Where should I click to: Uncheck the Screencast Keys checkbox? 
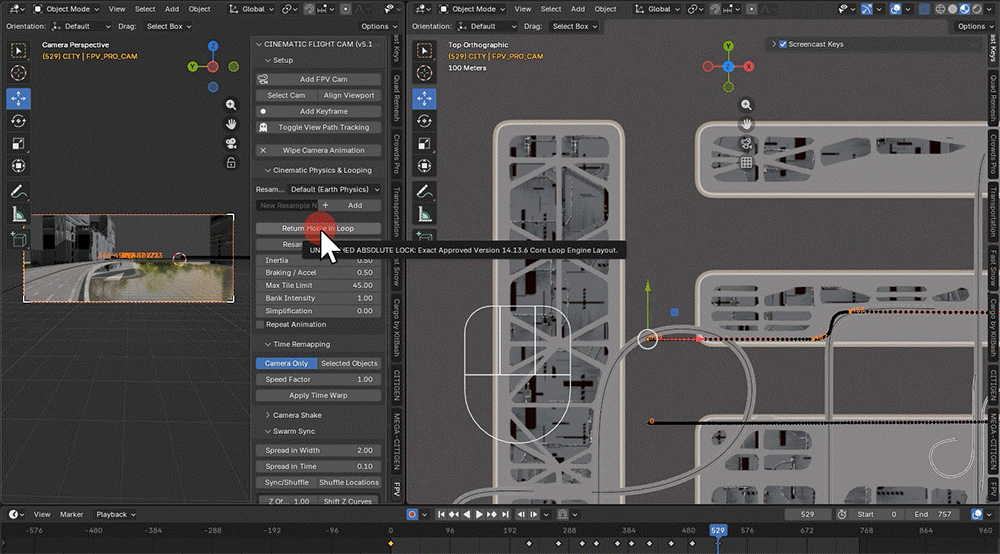[x=783, y=45]
